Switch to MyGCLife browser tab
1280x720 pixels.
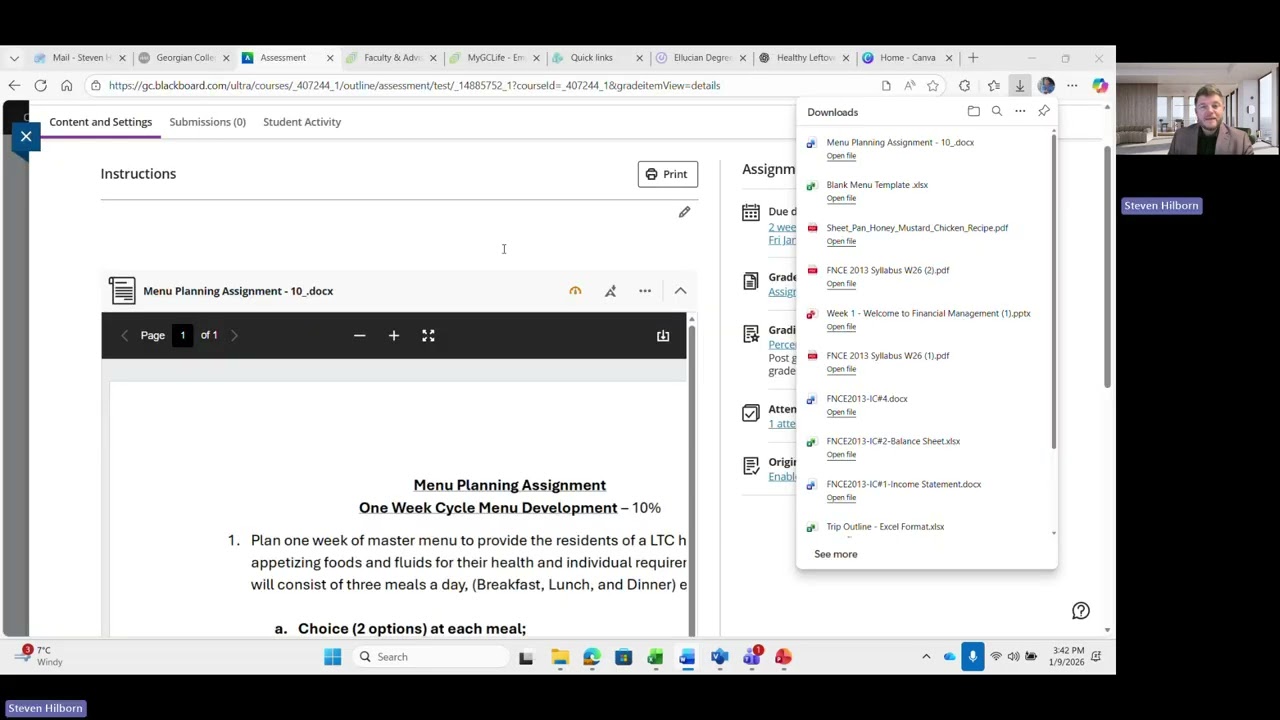point(494,58)
